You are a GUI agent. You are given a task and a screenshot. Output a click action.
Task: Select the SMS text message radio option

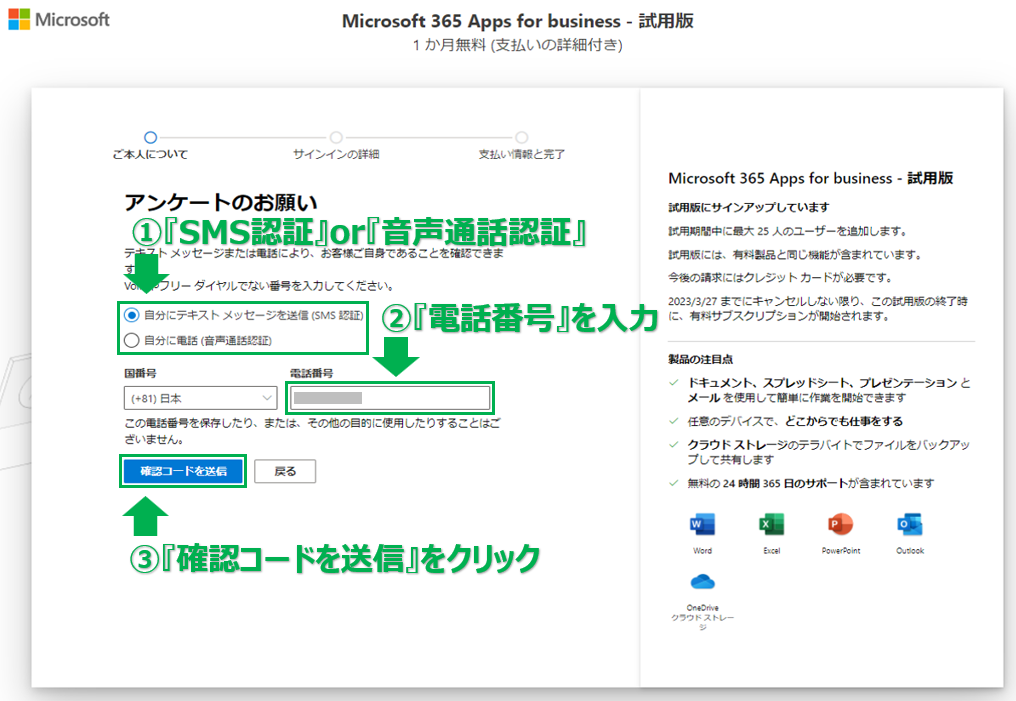coord(132,316)
